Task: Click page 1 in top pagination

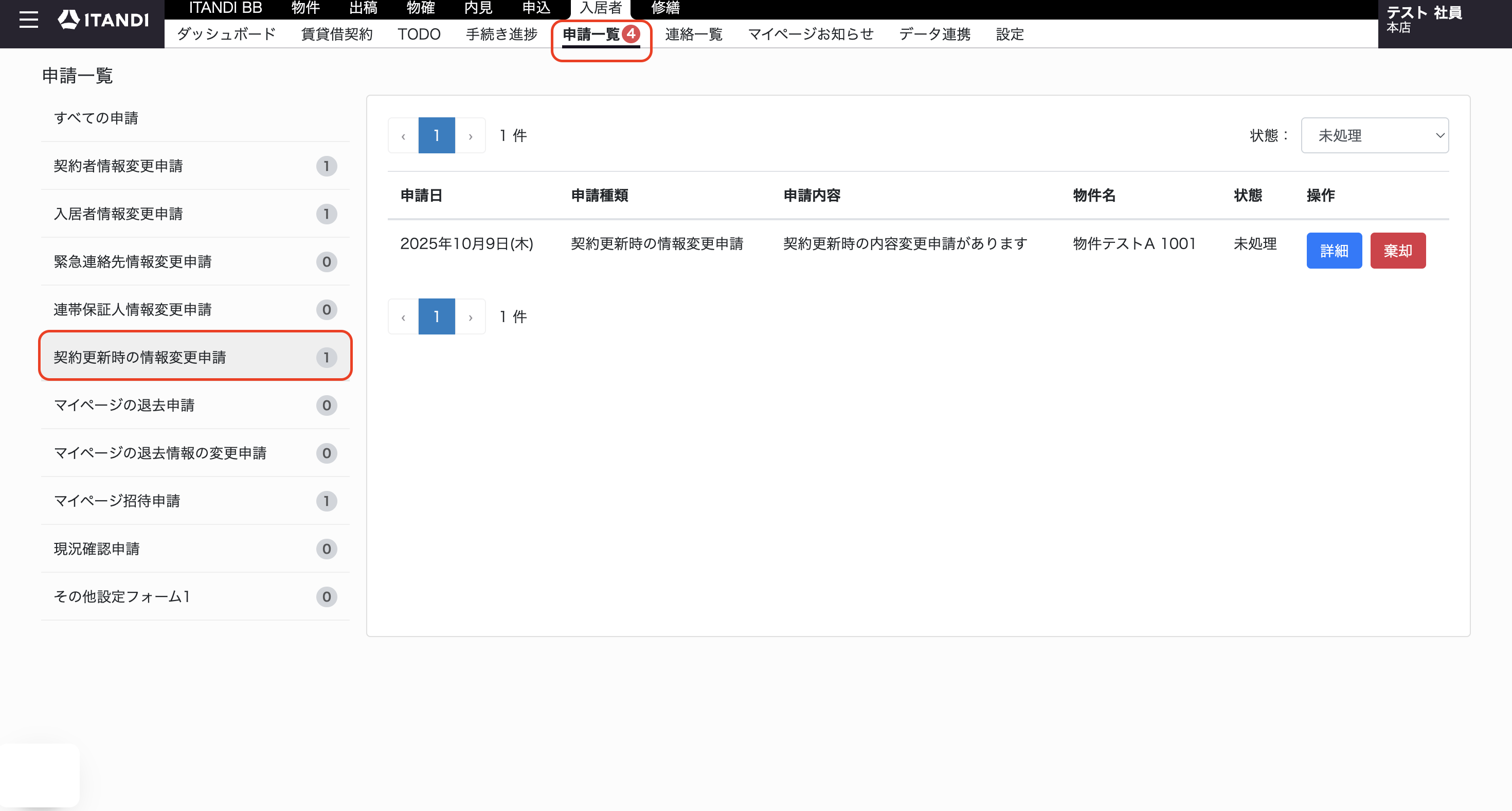Action: pos(437,136)
